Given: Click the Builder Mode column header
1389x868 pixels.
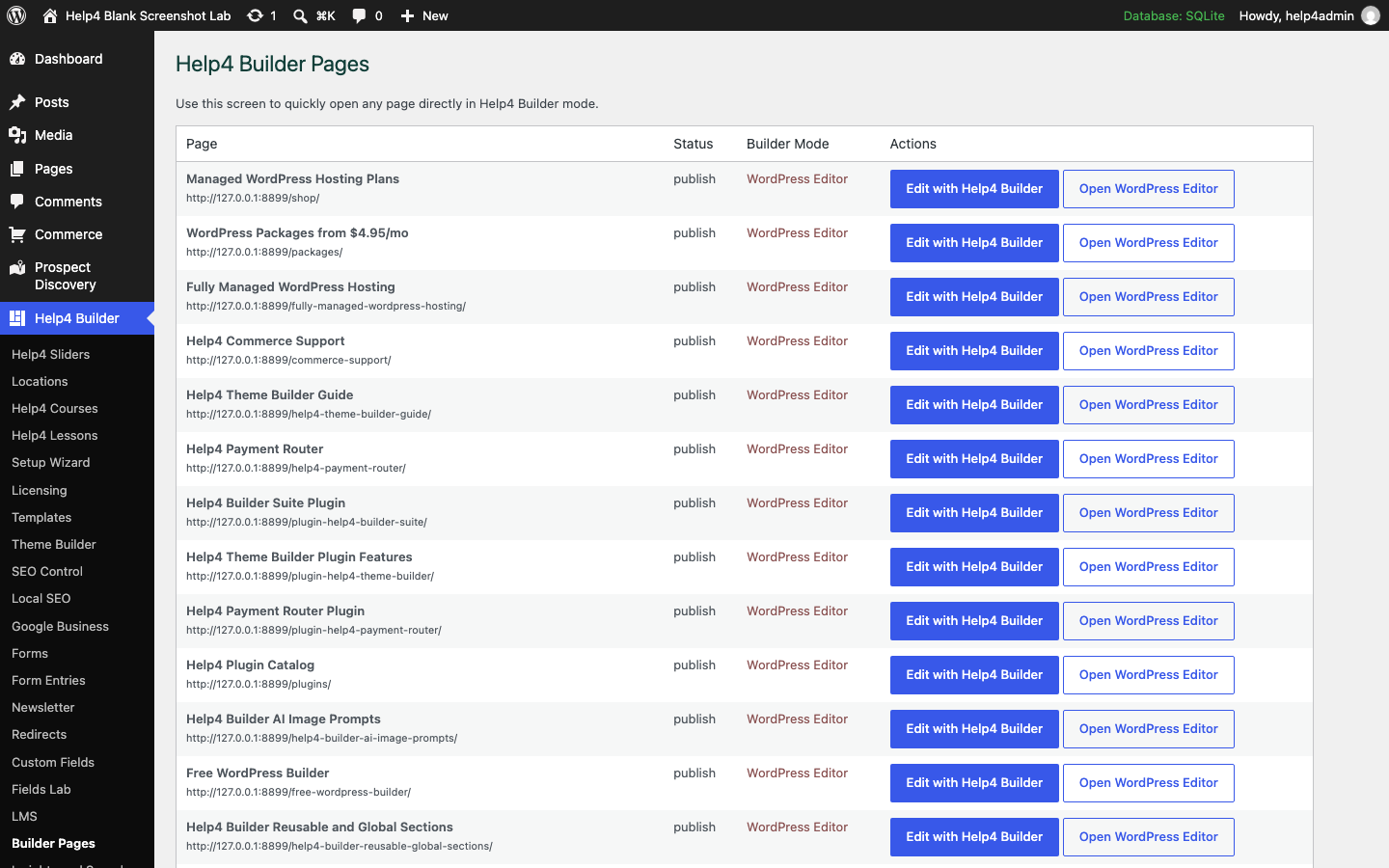Looking at the screenshot, I should pos(787,144).
